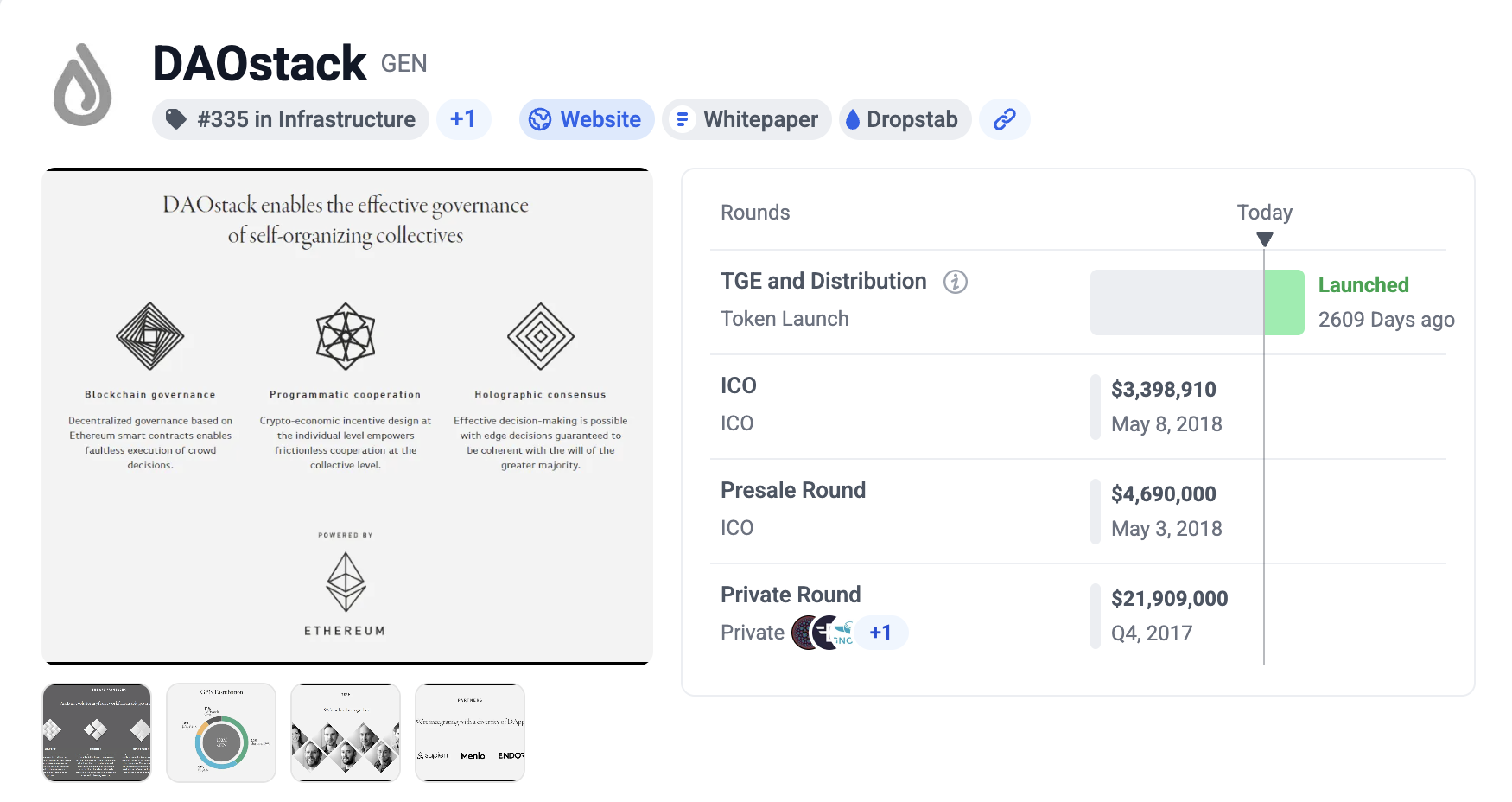Expand the +1 additional category badge
The width and height of the screenshot is (1512, 802).
pos(463,119)
